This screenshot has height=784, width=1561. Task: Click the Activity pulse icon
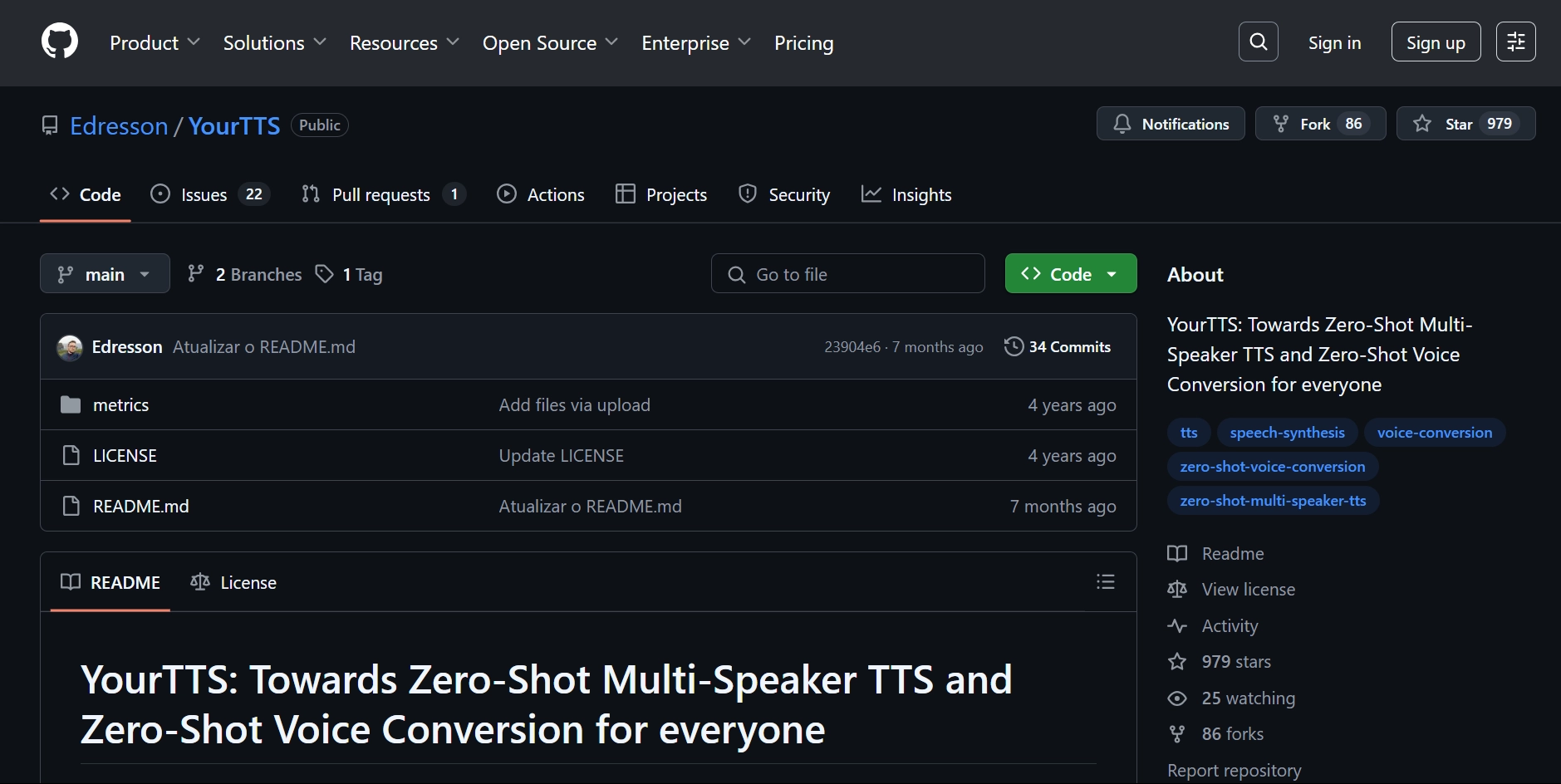click(x=1178, y=625)
